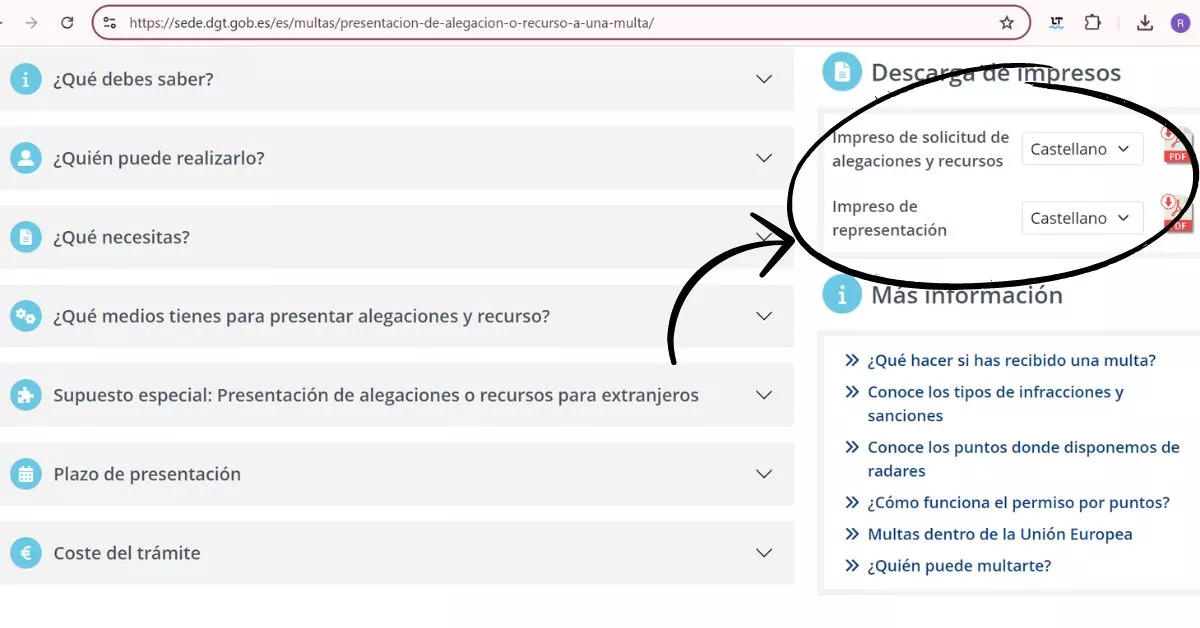This screenshot has width=1200, height=628.
Task: Click the browser reload button
Action: [x=67, y=22]
